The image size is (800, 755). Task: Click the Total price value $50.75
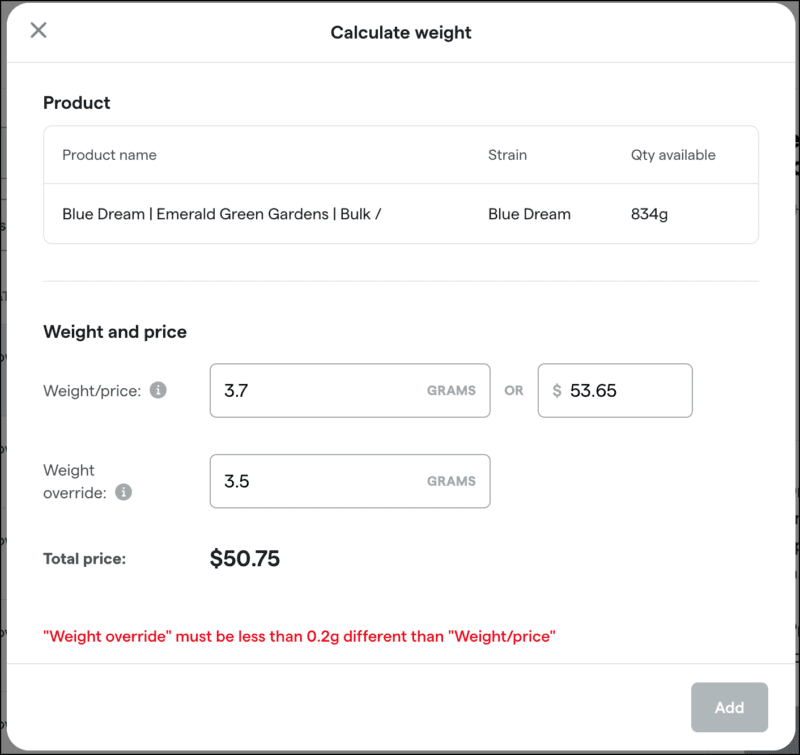(x=243, y=558)
